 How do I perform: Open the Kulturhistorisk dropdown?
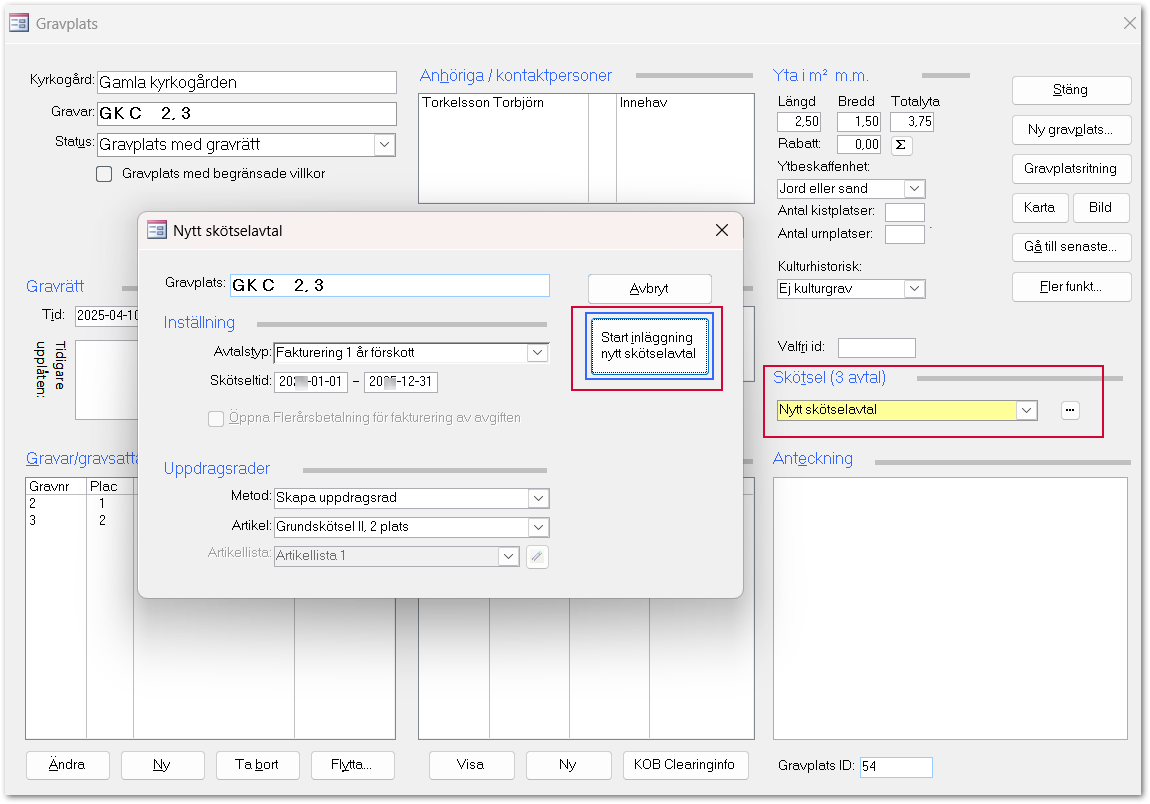click(x=914, y=289)
